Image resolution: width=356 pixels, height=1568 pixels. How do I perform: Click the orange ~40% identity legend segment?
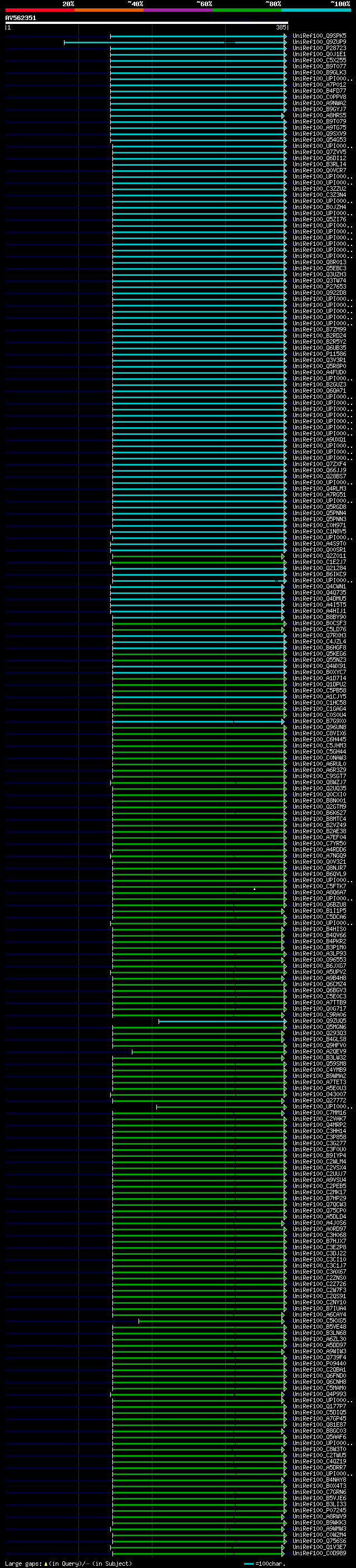[x=109, y=10]
